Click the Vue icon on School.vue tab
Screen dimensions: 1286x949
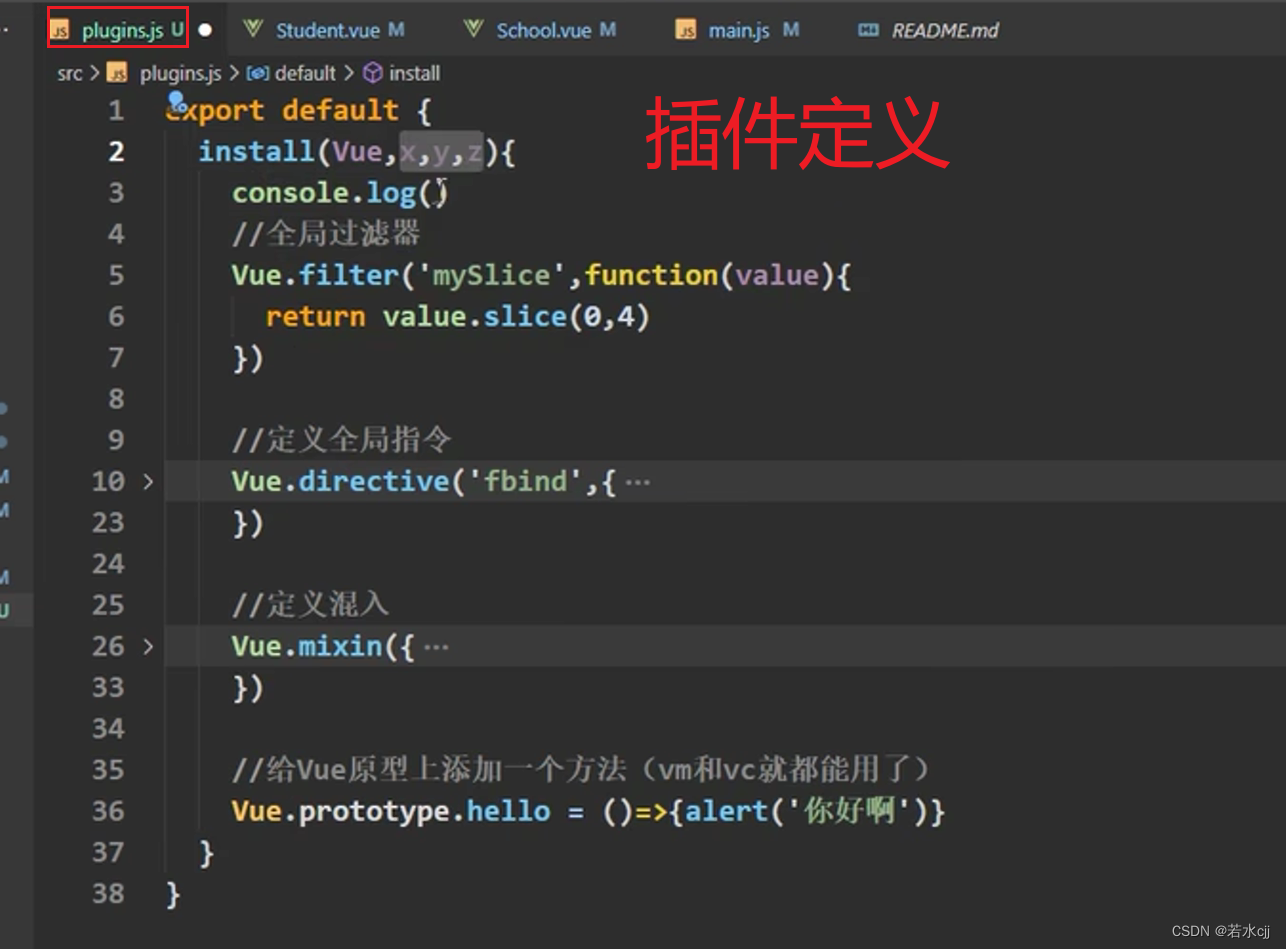(x=474, y=29)
